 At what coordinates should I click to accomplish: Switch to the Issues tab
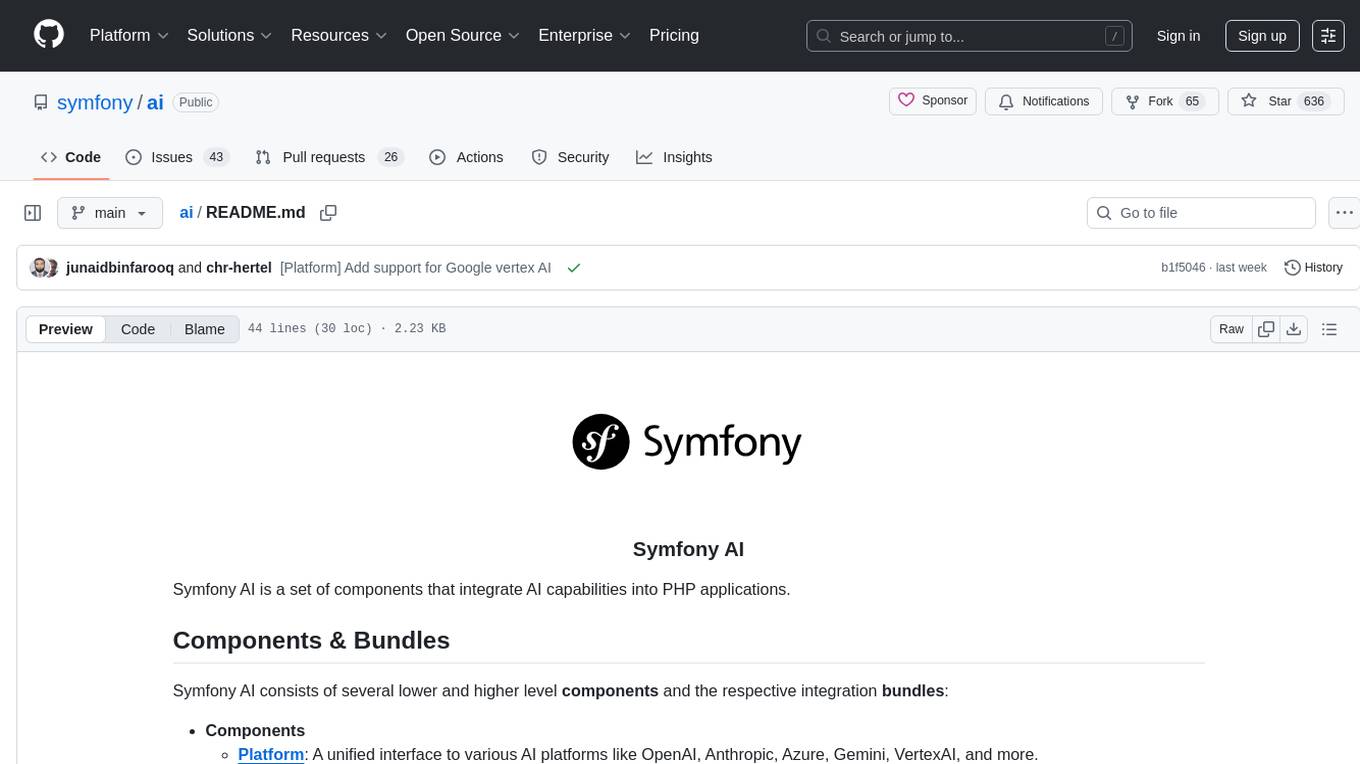point(177,157)
